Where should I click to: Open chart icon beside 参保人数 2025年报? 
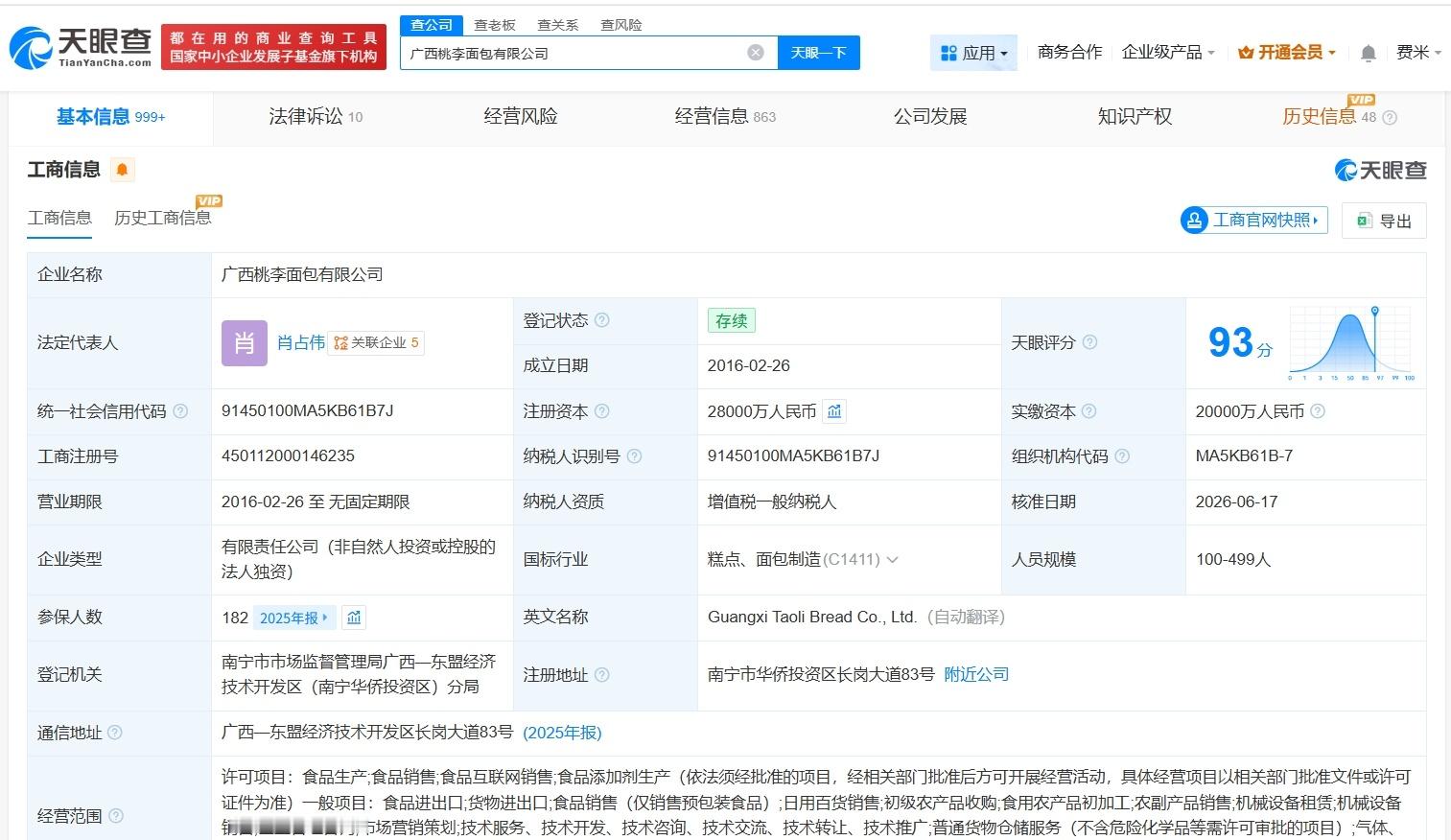(x=354, y=618)
